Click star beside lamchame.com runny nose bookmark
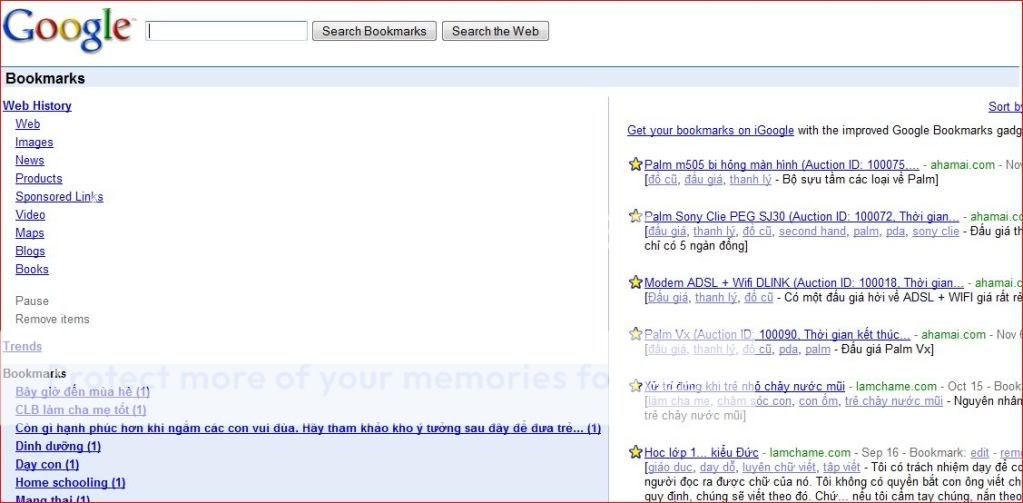This screenshot has height=503, width=1023. (x=635, y=386)
